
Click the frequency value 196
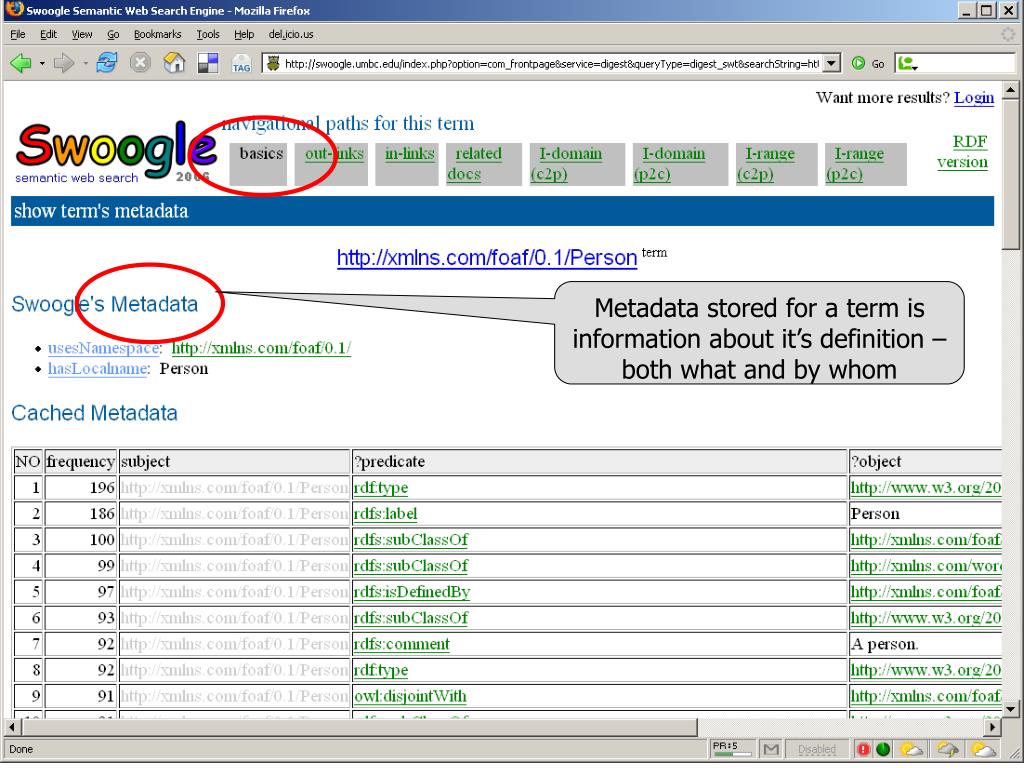[103, 488]
